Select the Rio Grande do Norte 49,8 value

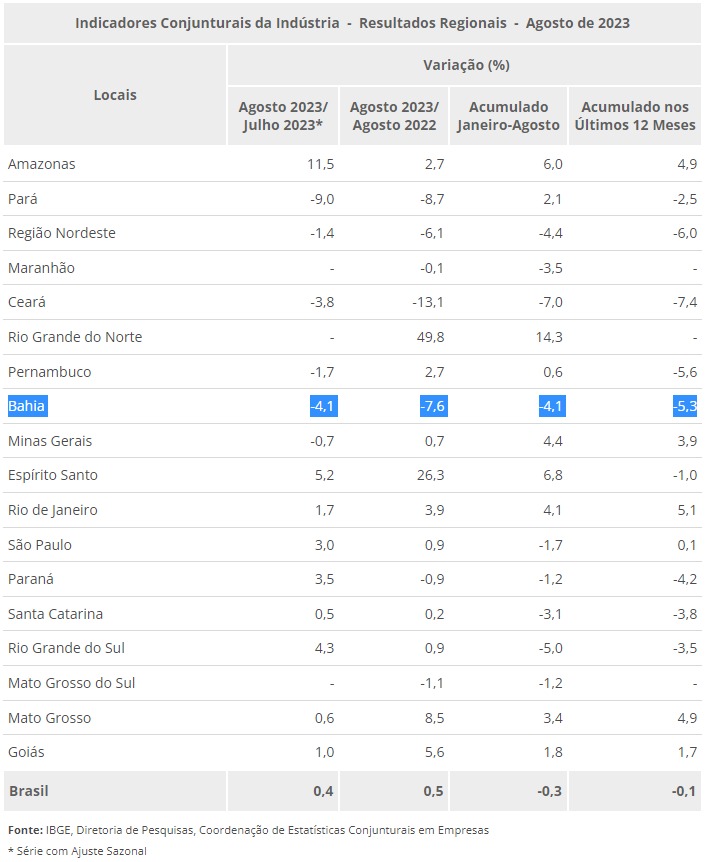[430, 336]
